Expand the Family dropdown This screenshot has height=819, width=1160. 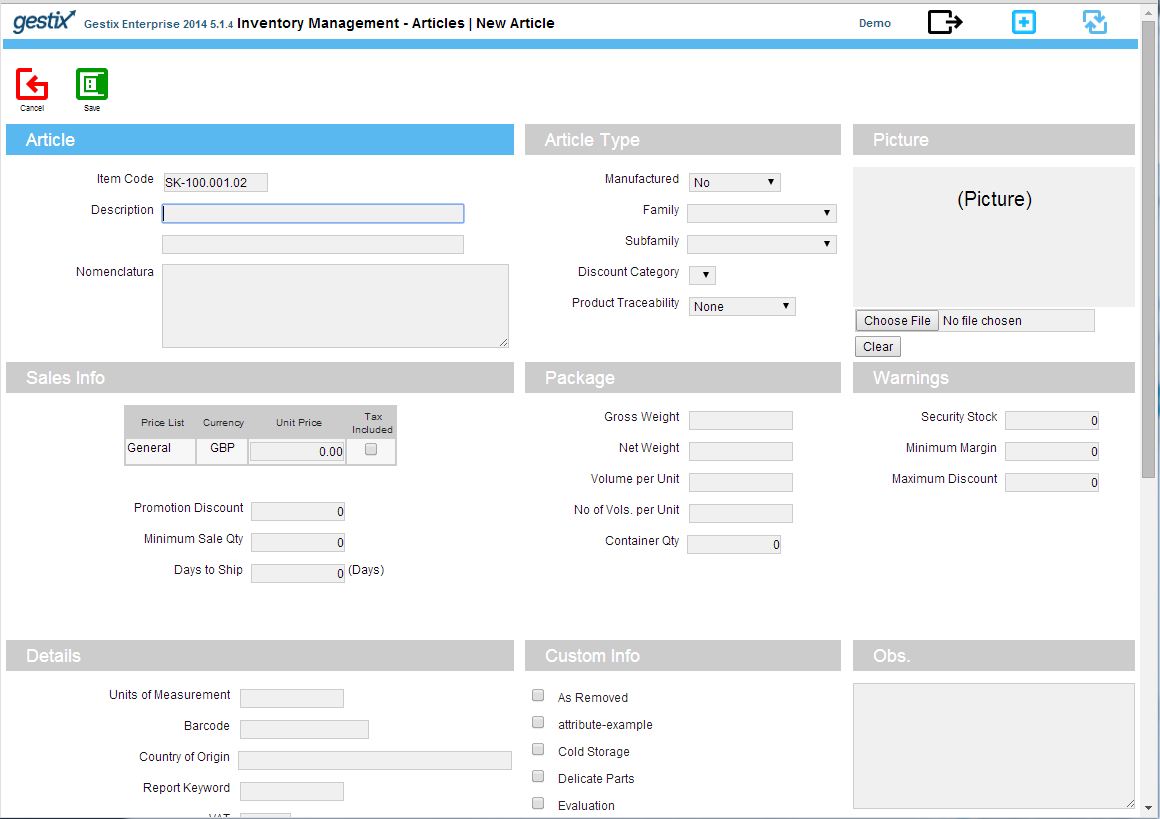coord(762,213)
